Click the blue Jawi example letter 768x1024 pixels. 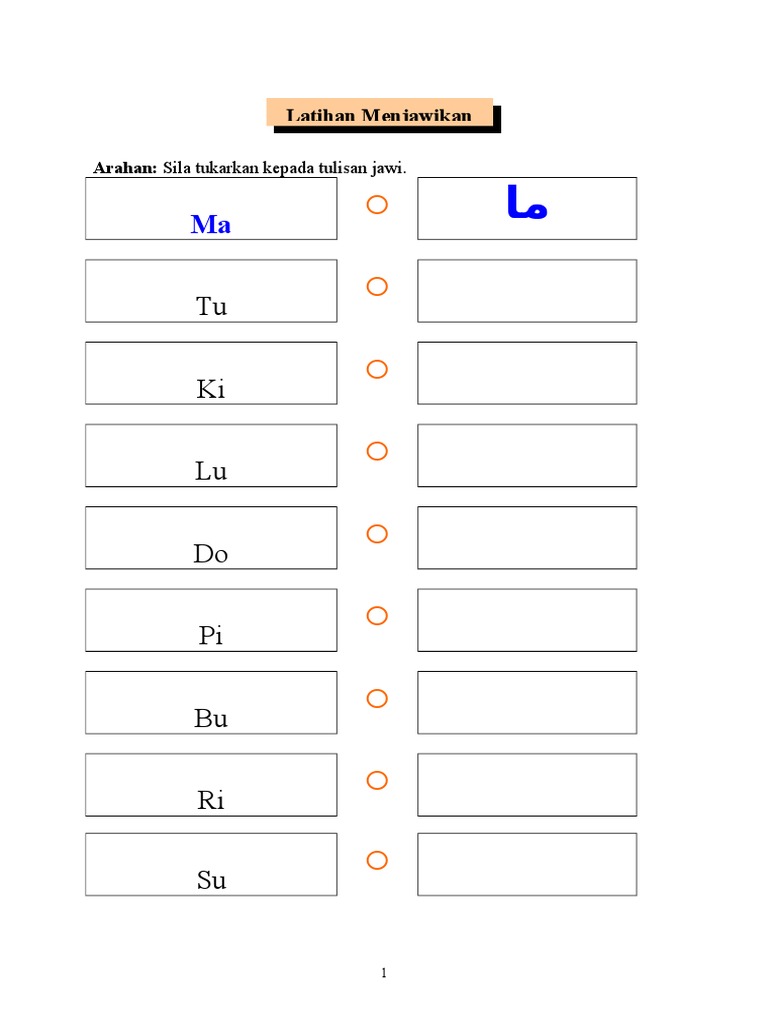point(527,203)
